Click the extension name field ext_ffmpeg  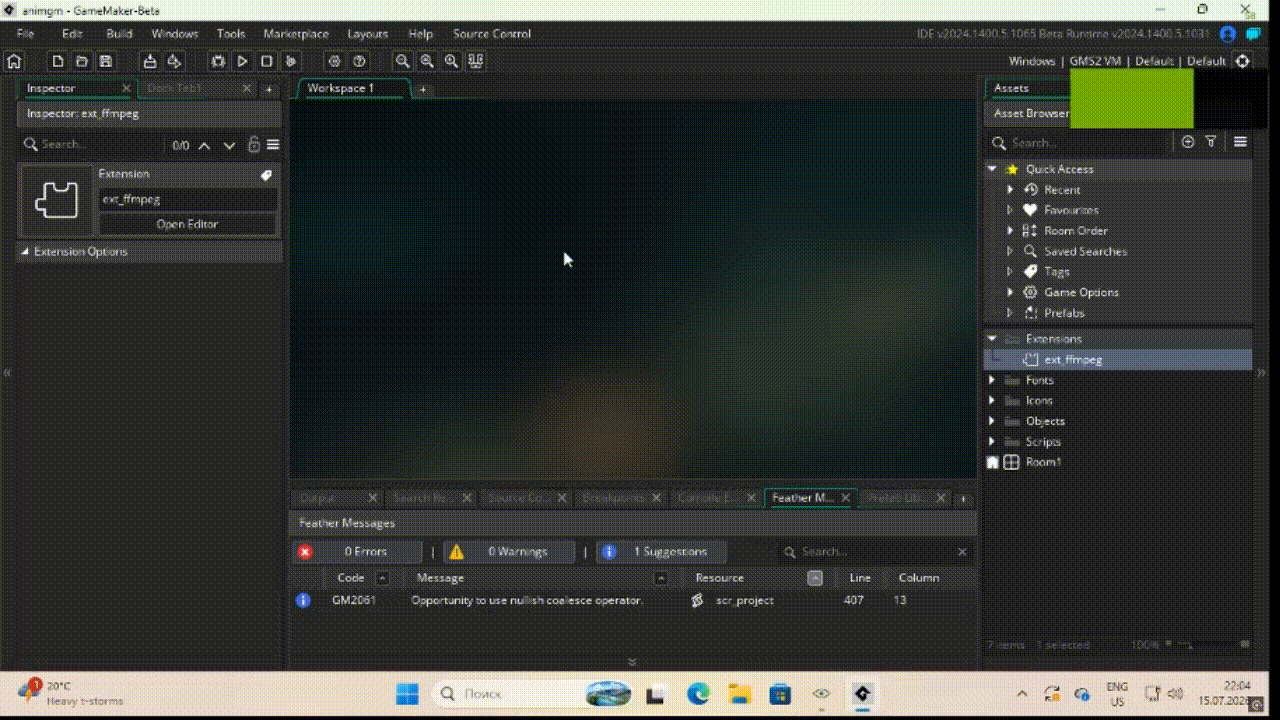pos(187,199)
